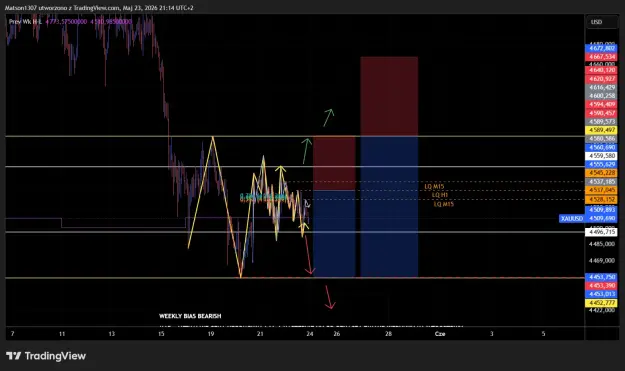Select the white 4496,715 price label
Screen dimensions: 625x371
(601, 232)
